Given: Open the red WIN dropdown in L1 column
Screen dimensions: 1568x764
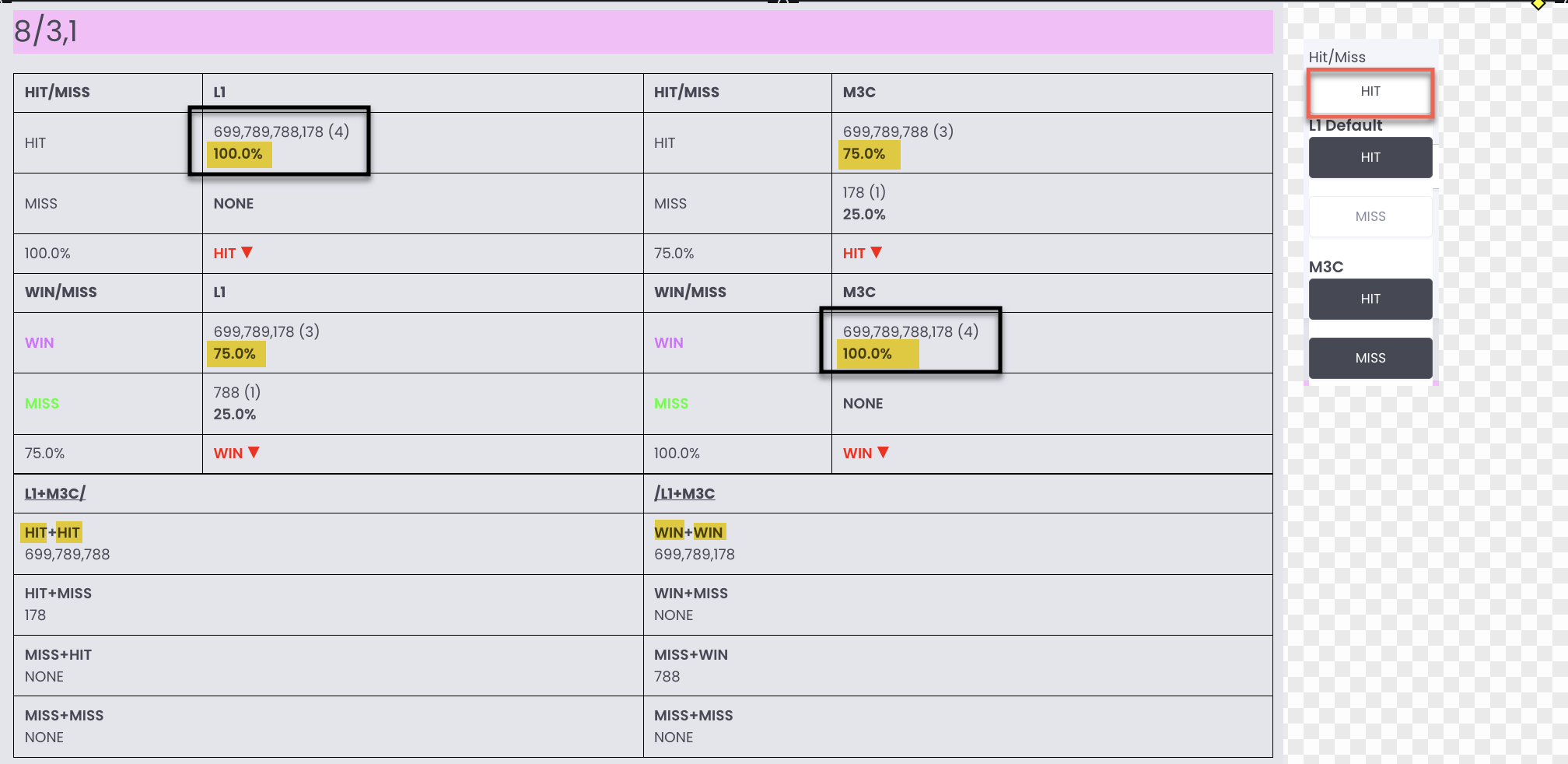Looking at the screenshot, I should pyautogui.click(x=236, y=453).
